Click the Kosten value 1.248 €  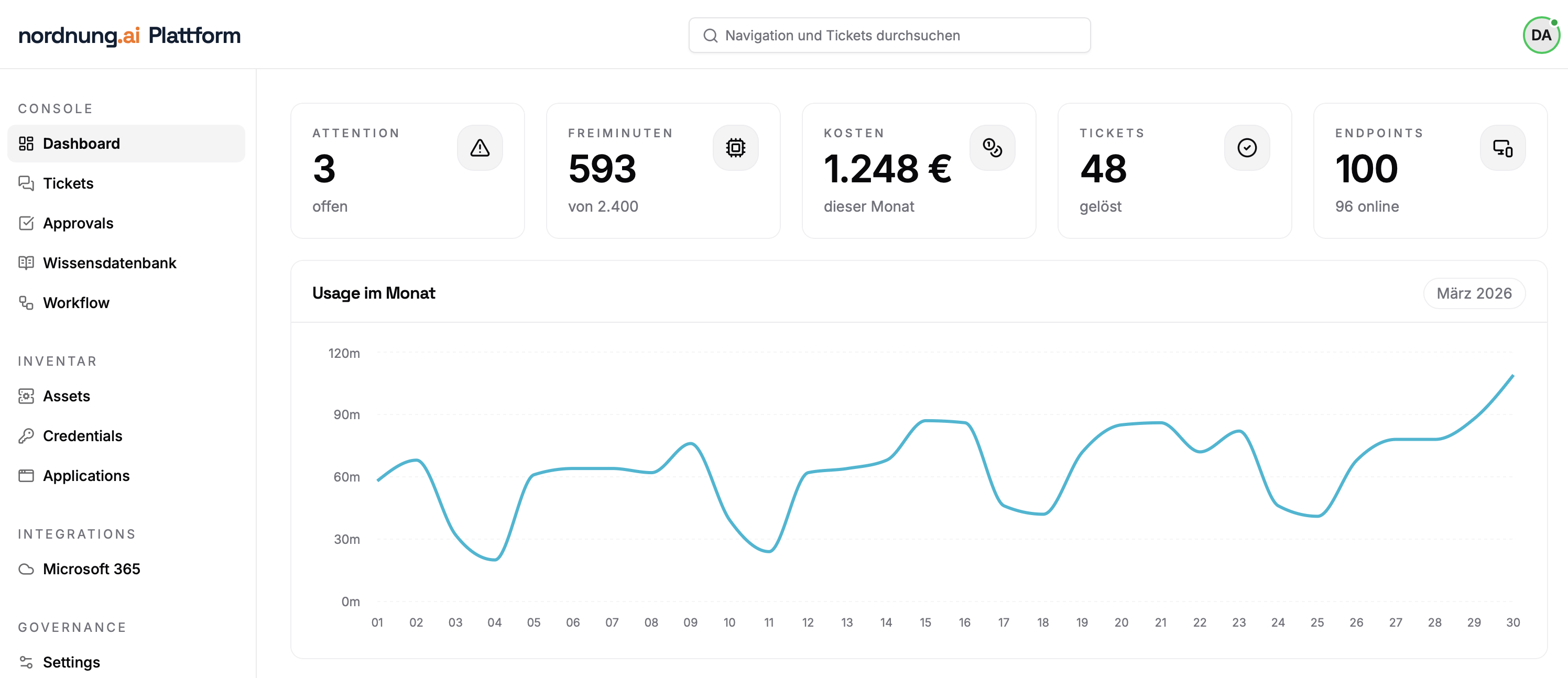[x=887, y=169]
